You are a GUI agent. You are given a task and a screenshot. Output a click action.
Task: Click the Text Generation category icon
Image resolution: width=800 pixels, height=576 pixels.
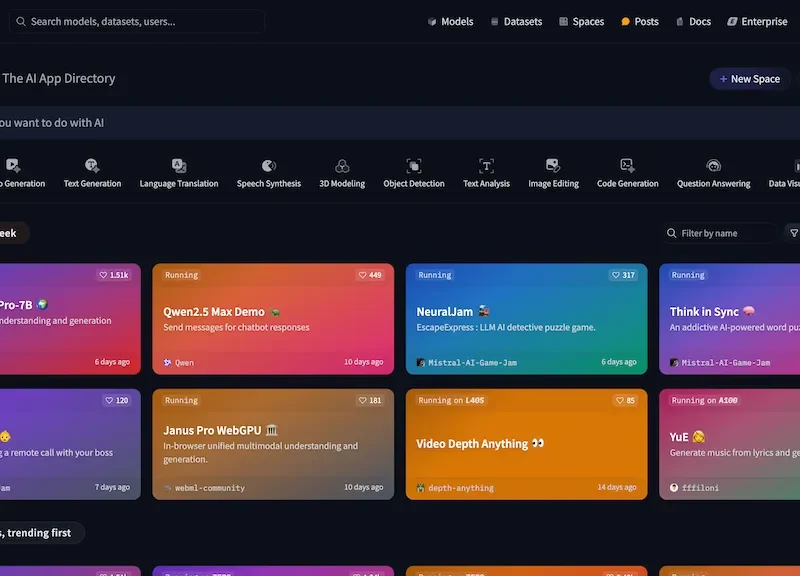[x=92, y=165]
